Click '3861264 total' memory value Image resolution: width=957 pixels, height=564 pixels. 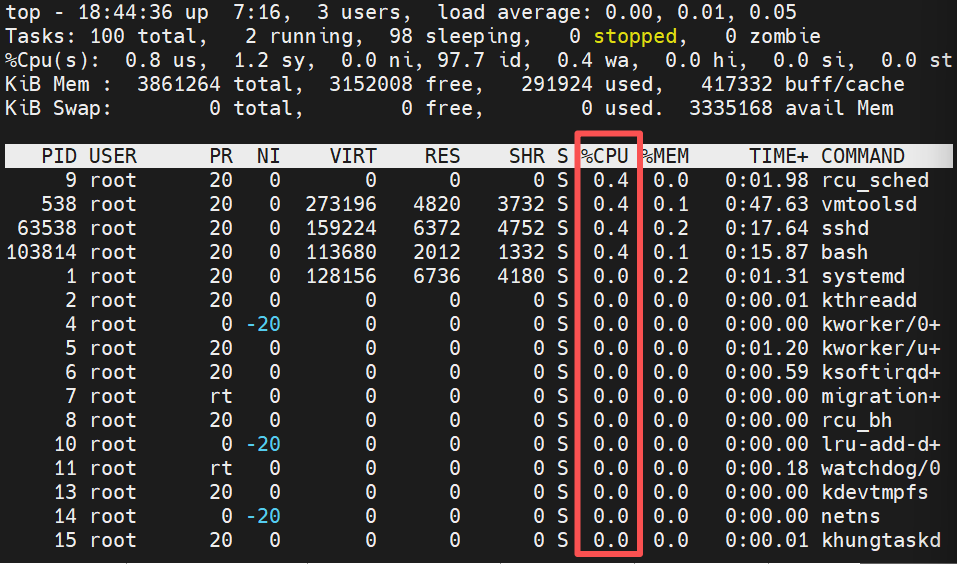(x=220, y=84)
